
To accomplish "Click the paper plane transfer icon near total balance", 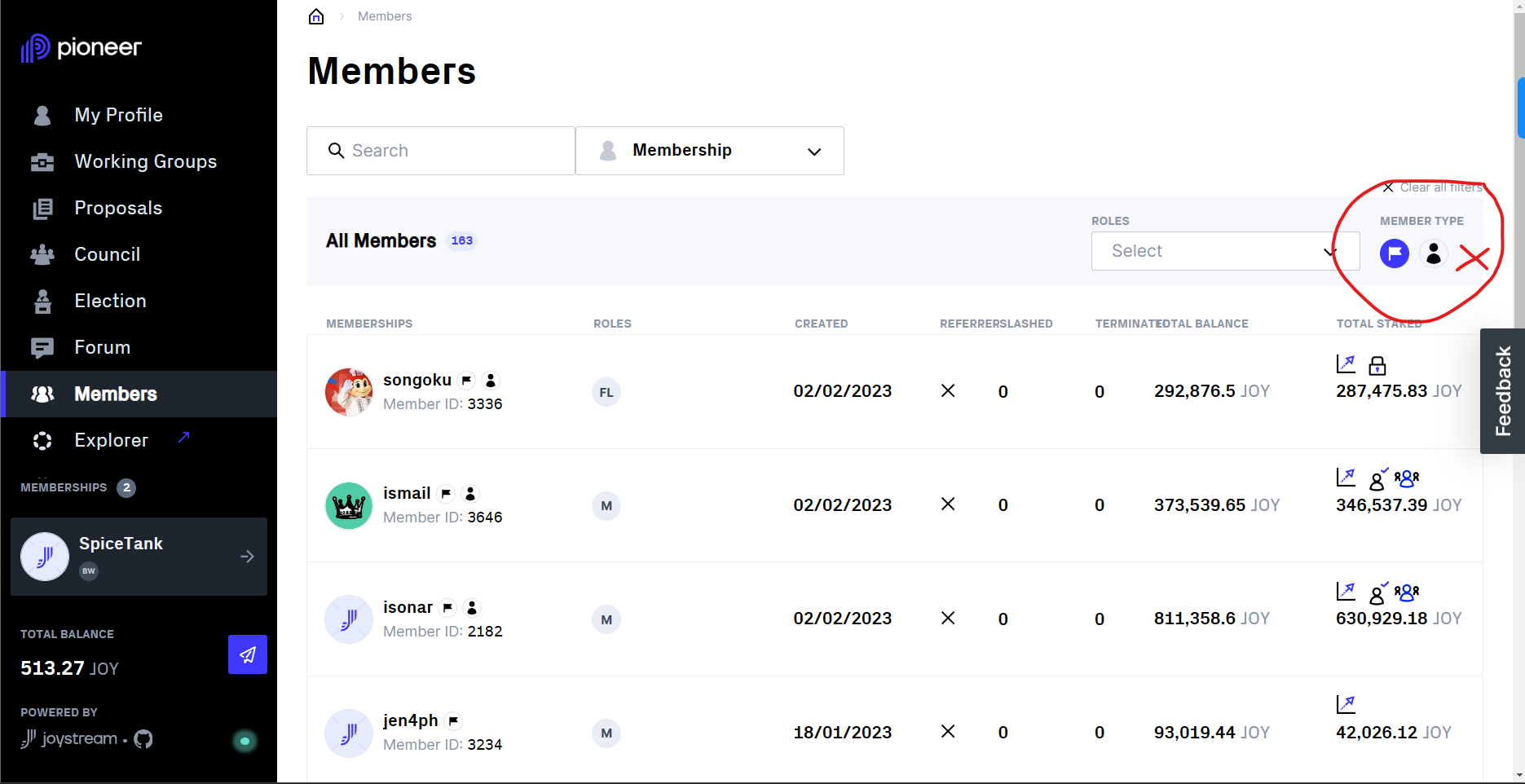I will pos(247,654).
